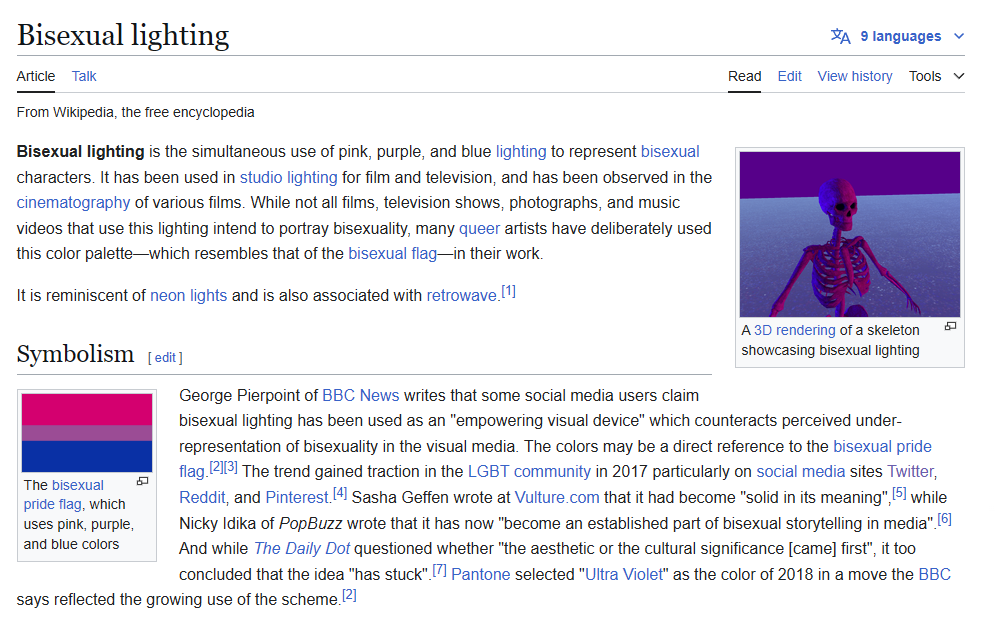Jump to citation [1] after retrowave

(508, 291)
